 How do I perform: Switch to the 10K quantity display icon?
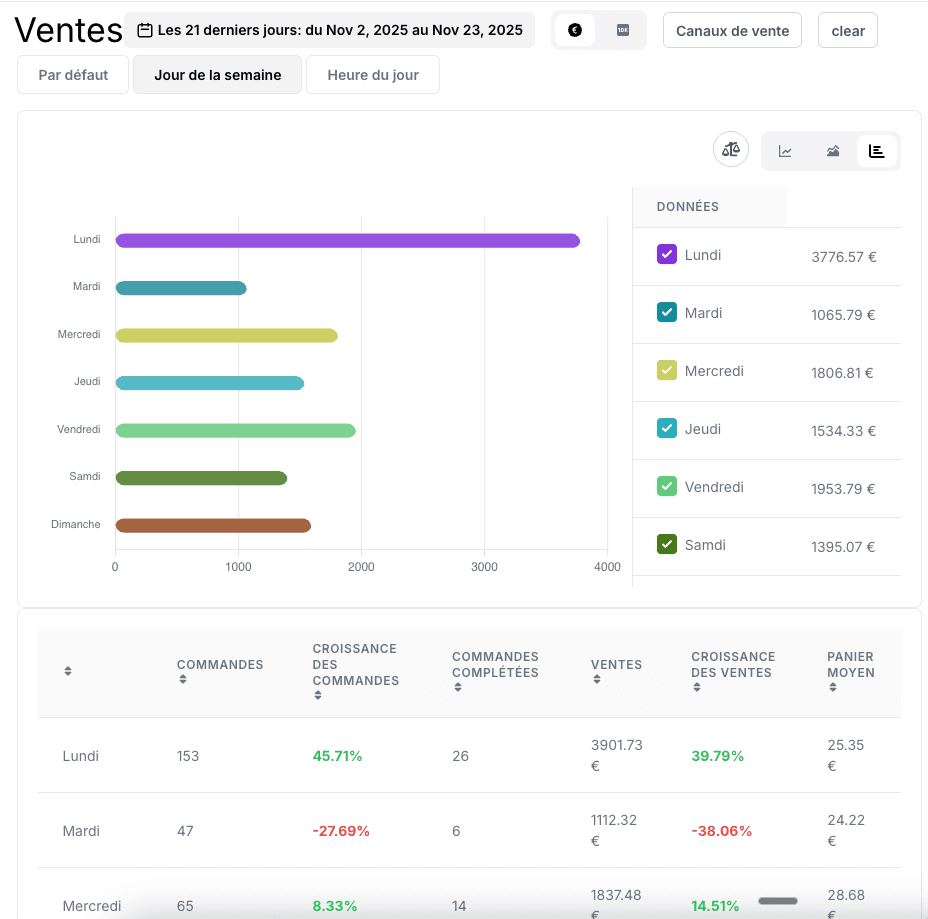coord(623,30)
